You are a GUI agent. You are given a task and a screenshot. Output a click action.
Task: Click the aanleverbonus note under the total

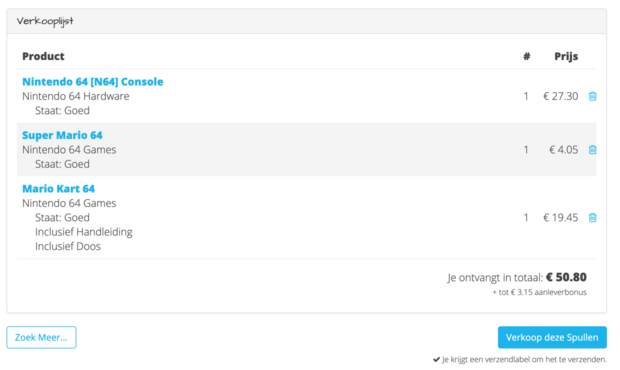pyautogui.click(x=539, y=292)
